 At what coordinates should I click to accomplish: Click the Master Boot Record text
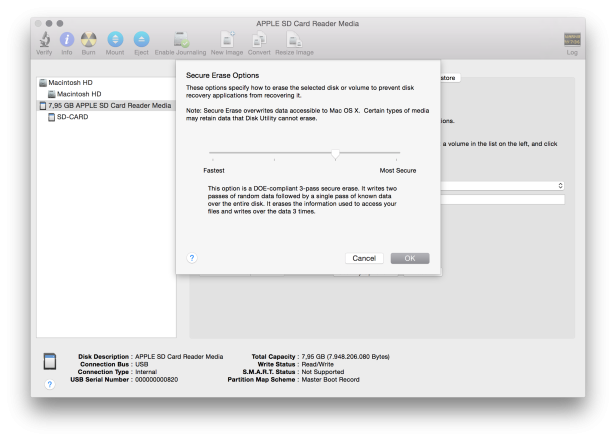point(330,380)
